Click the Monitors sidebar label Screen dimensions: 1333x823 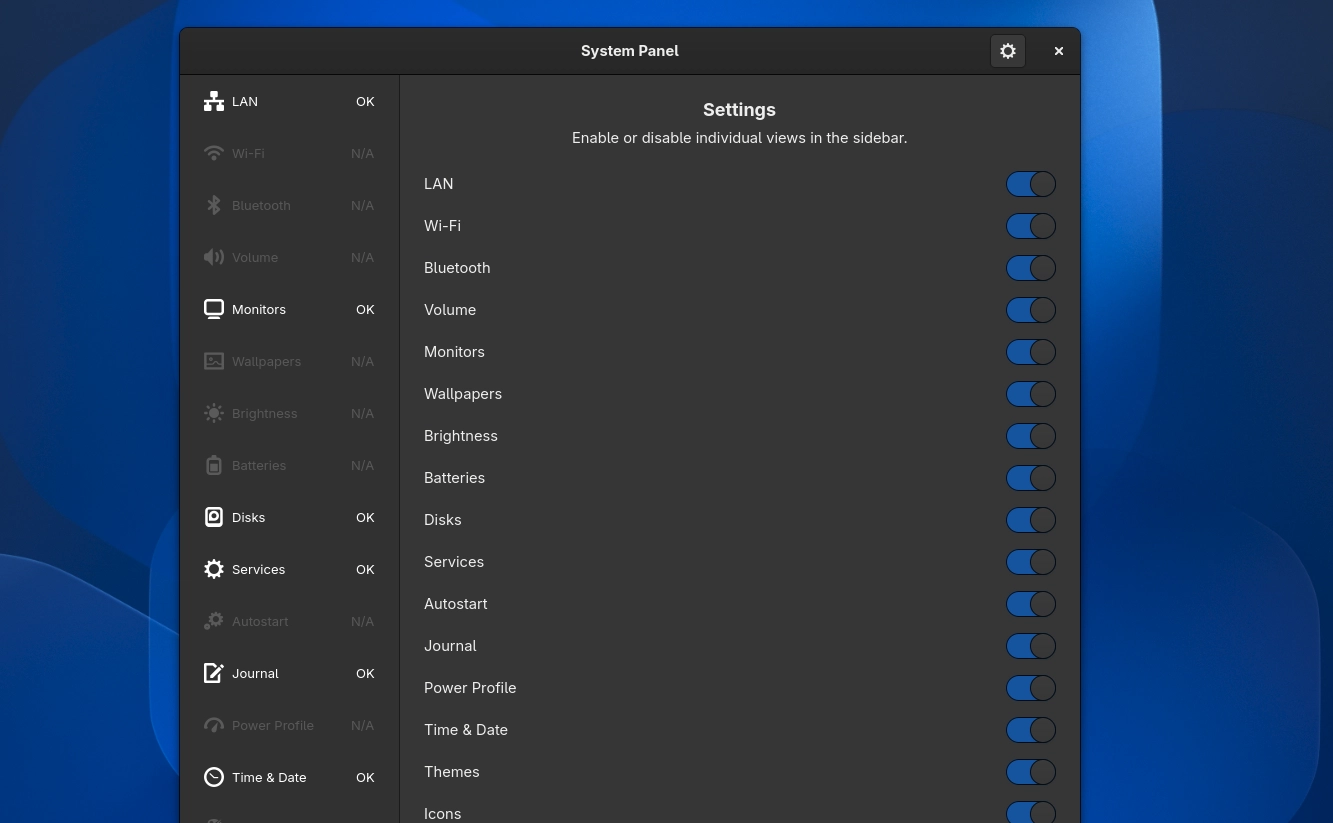point(259,309)
